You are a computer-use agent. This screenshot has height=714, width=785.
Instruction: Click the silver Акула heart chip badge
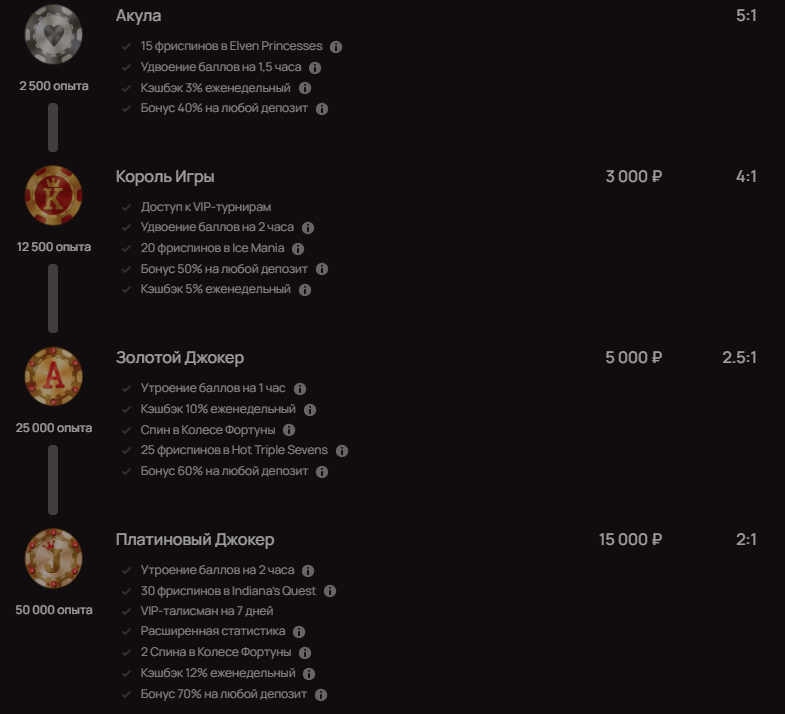tap(54, 35)
